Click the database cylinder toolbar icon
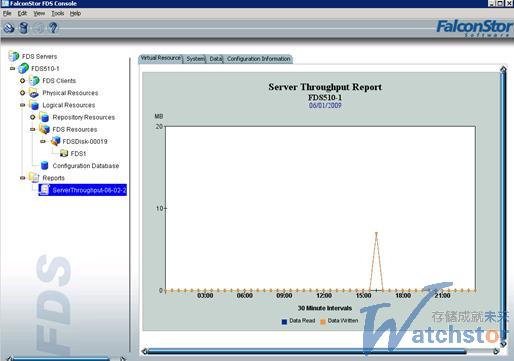This screenshot has width=514, height=361. [x=24, y=28]
